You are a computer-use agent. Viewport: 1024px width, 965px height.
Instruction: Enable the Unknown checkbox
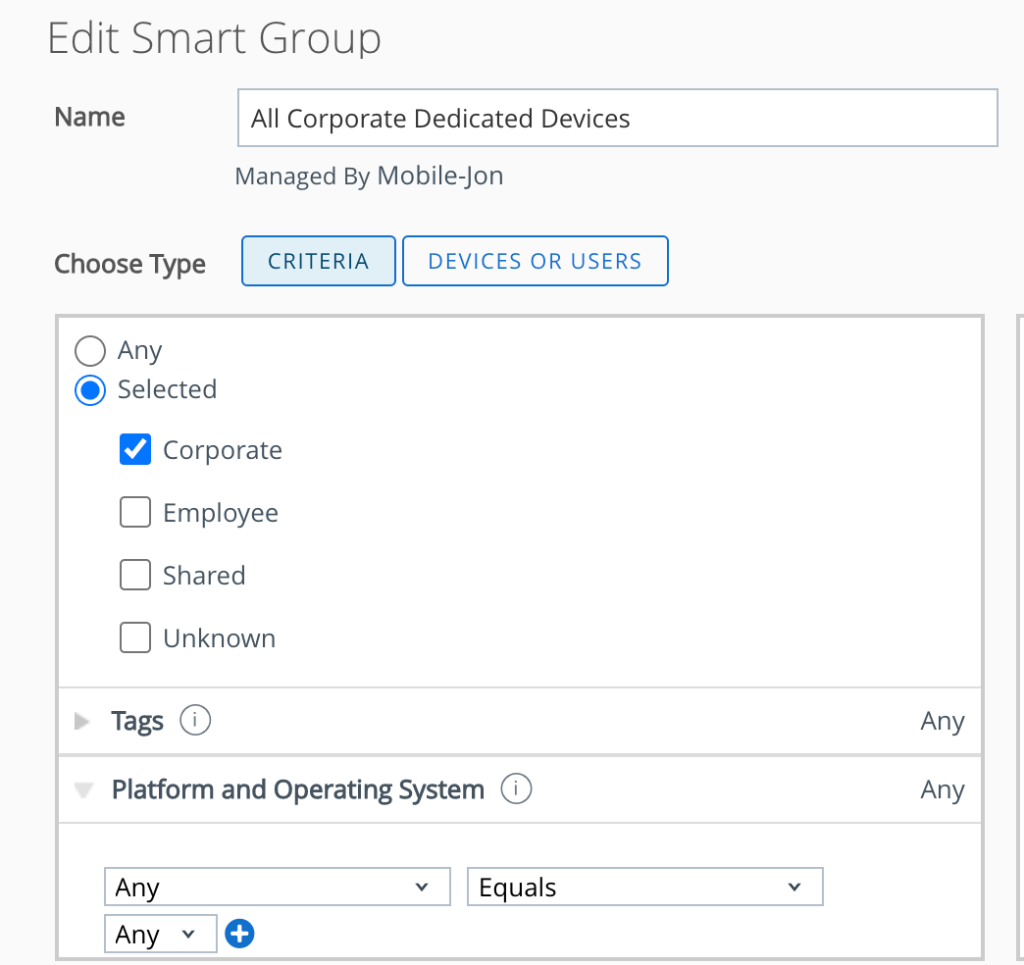135,637
